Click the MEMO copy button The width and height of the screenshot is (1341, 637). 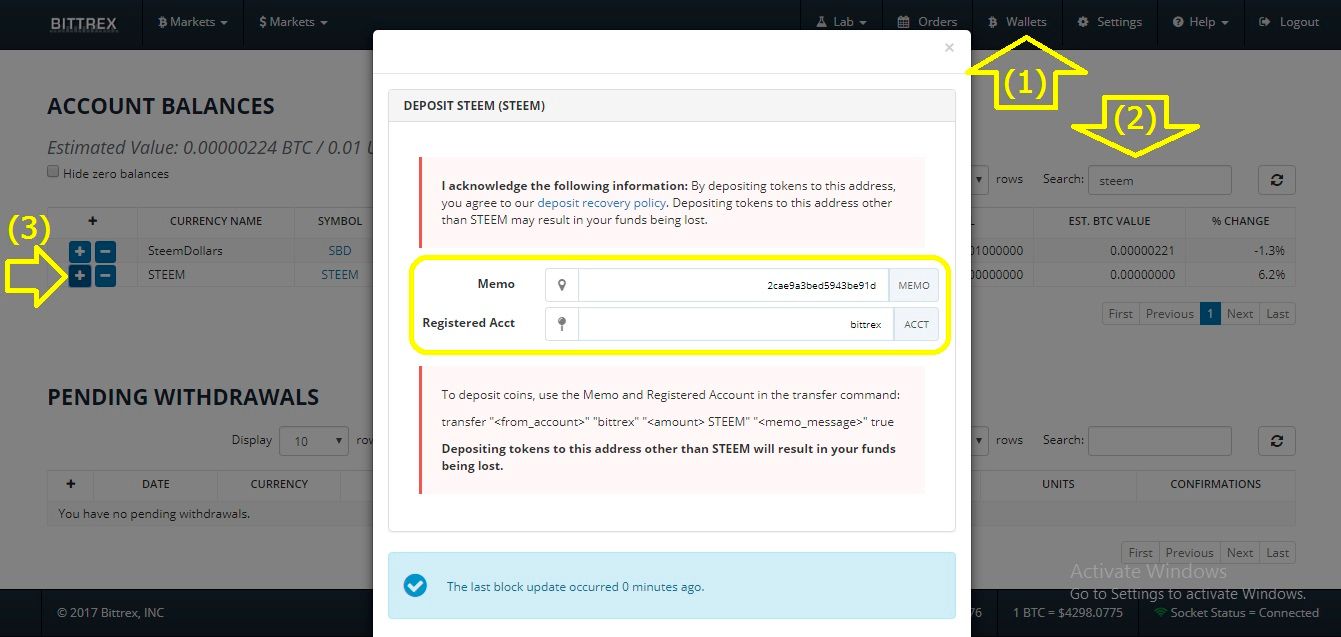point(914,285)
